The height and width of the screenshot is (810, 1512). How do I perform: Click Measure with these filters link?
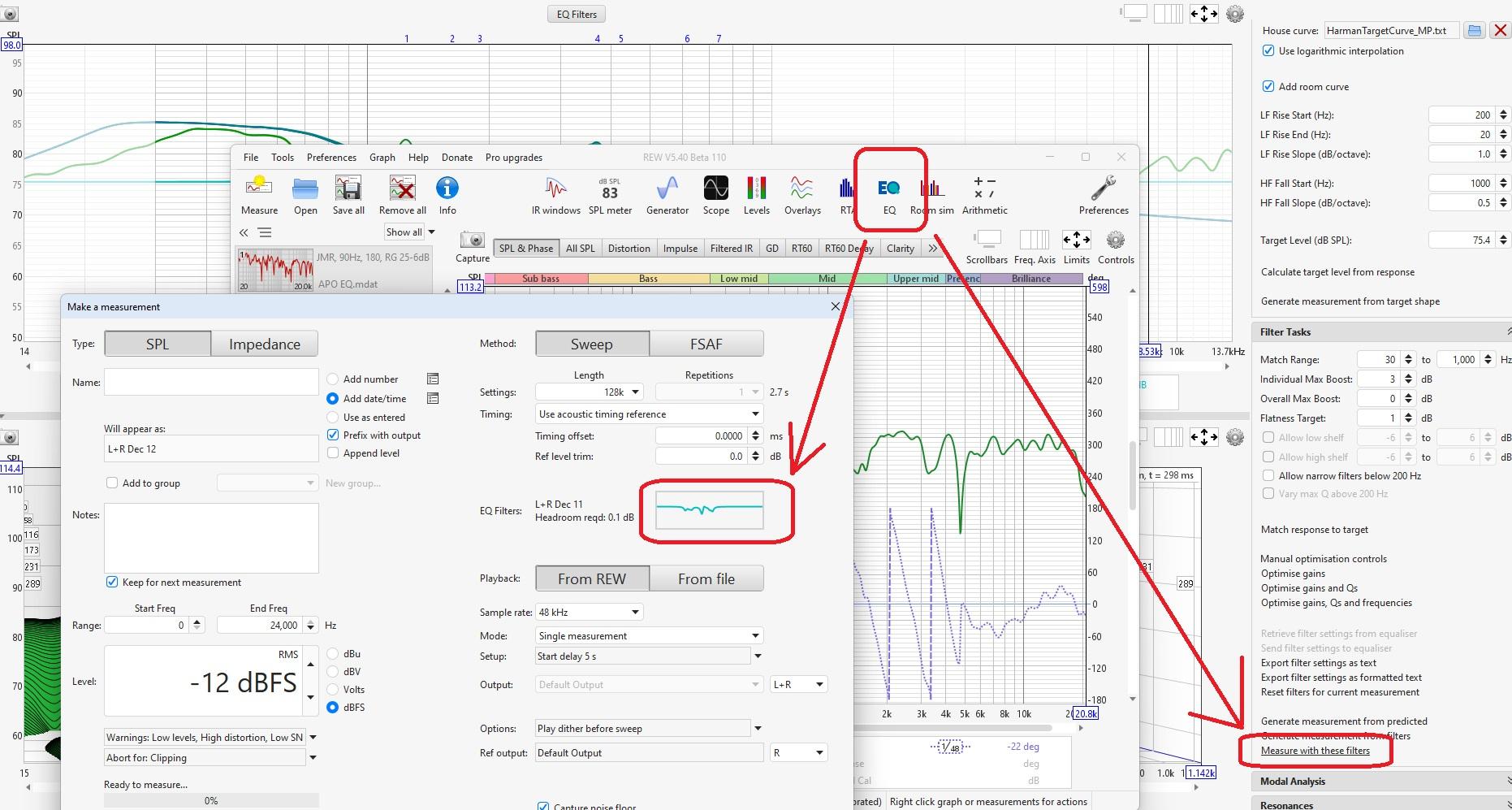[x=1315, y=751]
